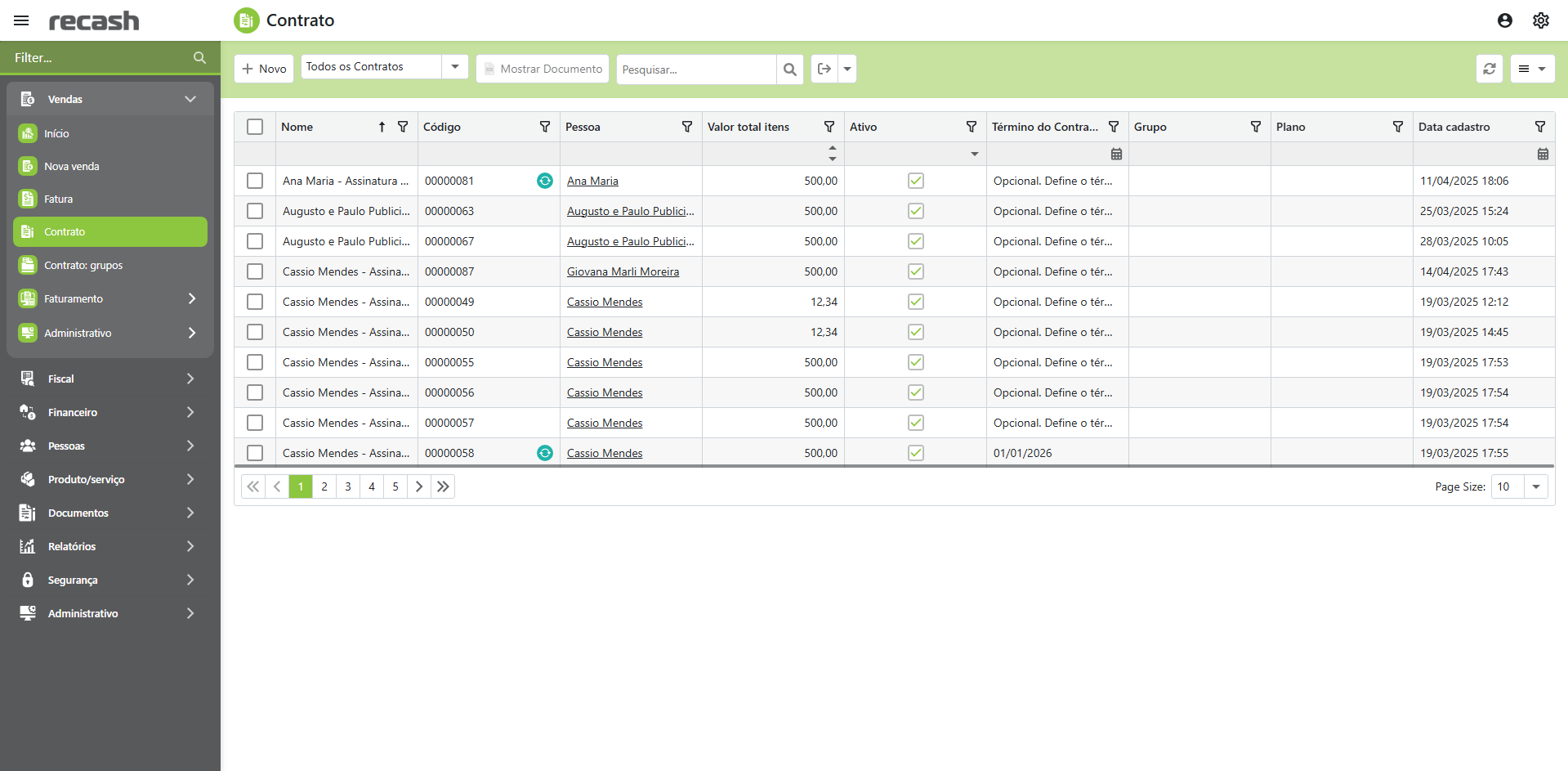The height and width of the screenshot is (771, 1568).
Task: Go to page 3 of results
Action: pyautogui.click(x=348, y=486)
